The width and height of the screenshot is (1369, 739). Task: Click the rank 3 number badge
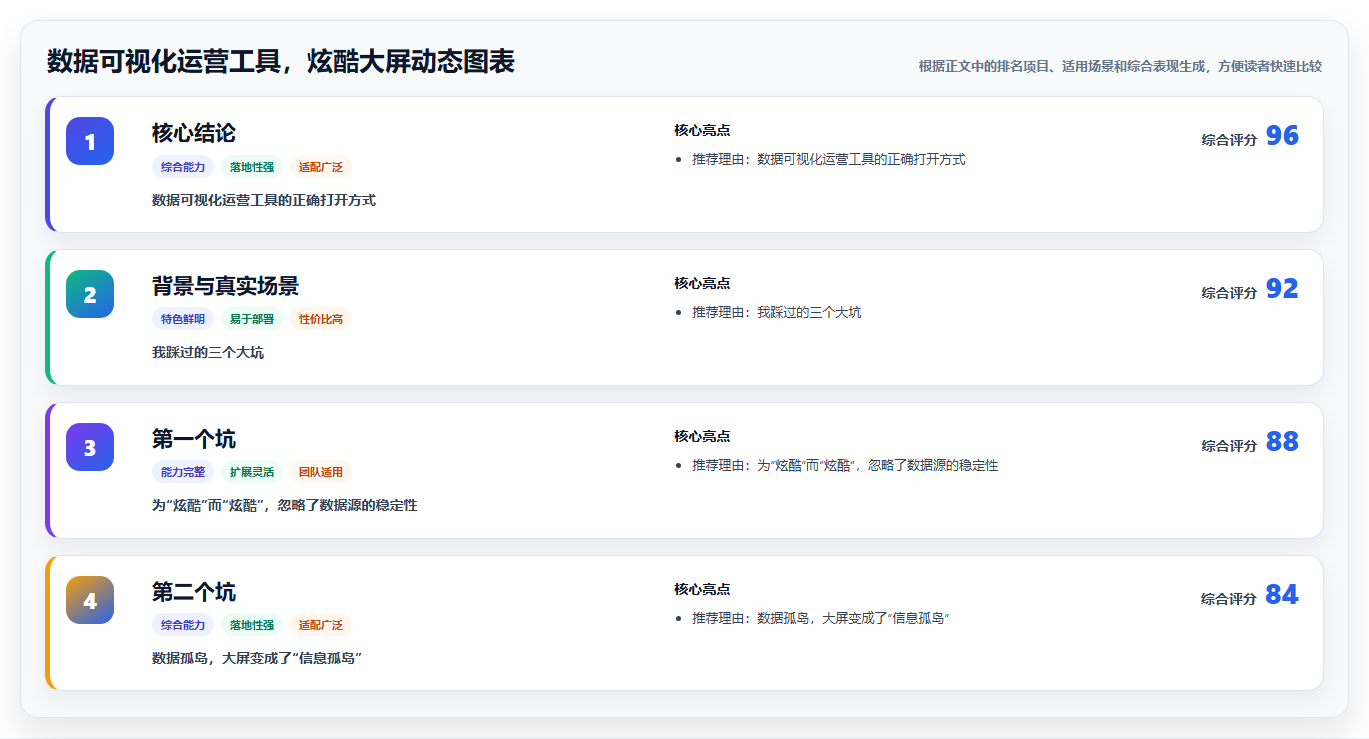[x=90, y=447]
